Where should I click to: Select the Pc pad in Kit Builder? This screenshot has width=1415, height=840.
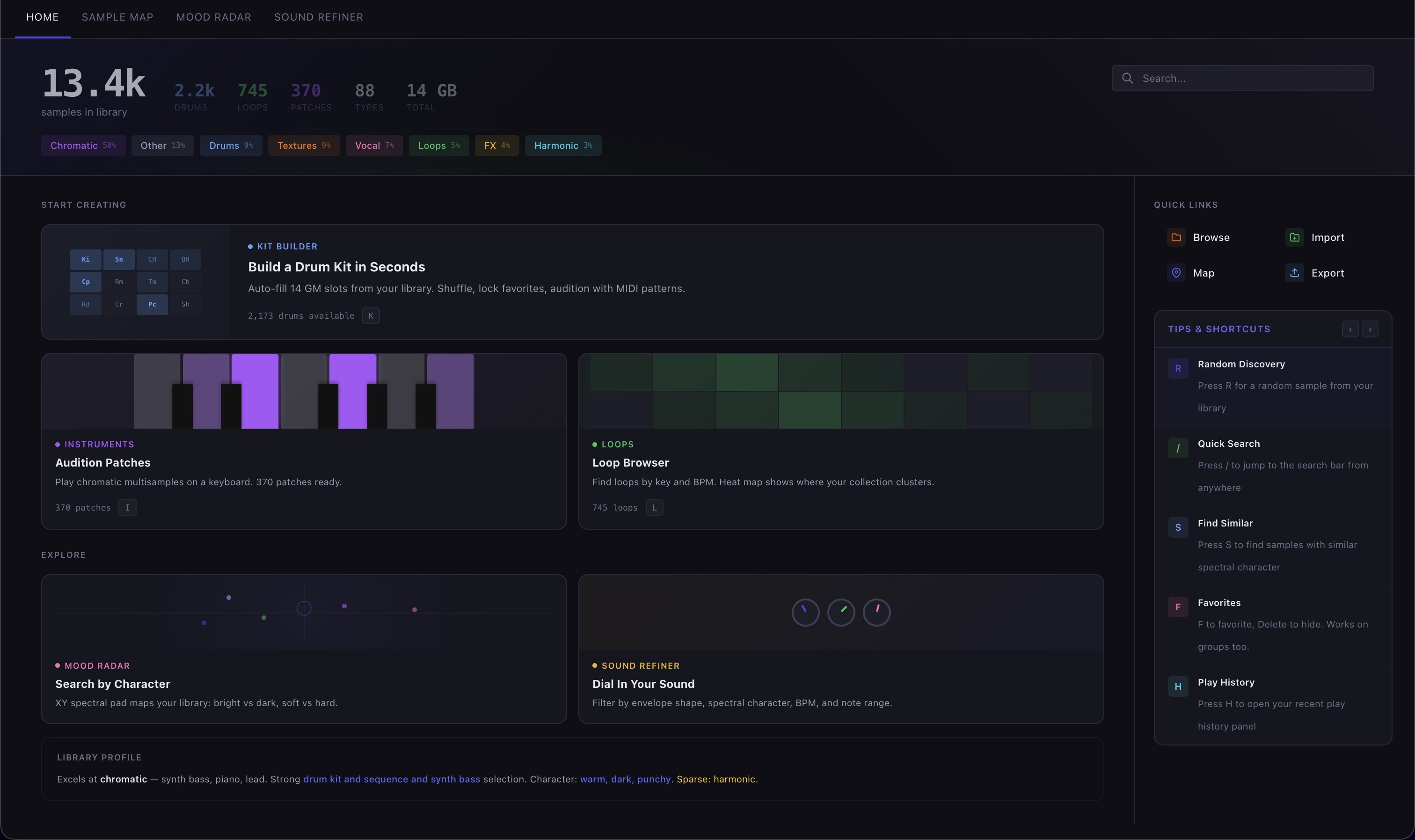coord(152,304)
